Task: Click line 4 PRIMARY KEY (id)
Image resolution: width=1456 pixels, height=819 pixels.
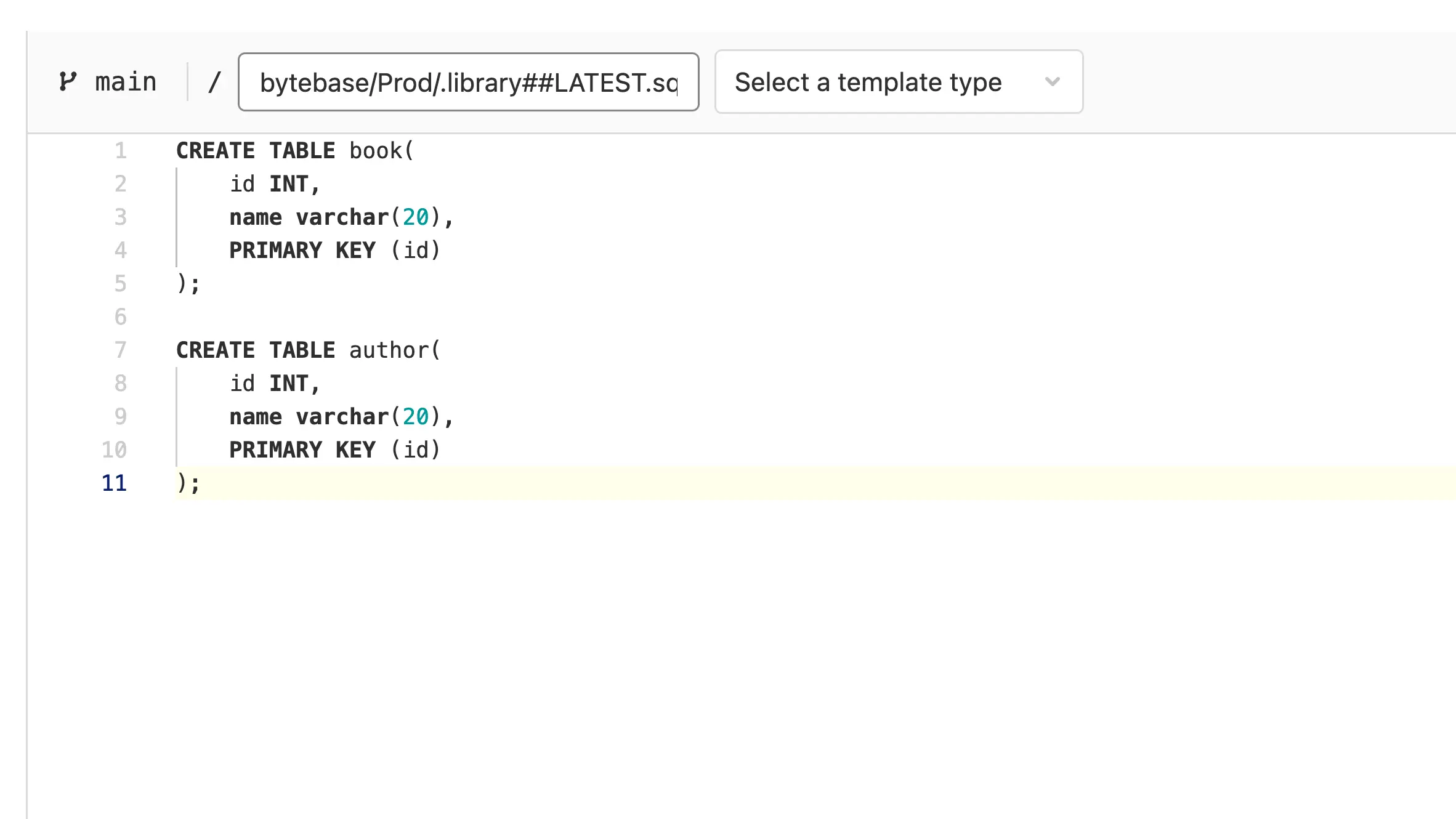Action: 334,251
